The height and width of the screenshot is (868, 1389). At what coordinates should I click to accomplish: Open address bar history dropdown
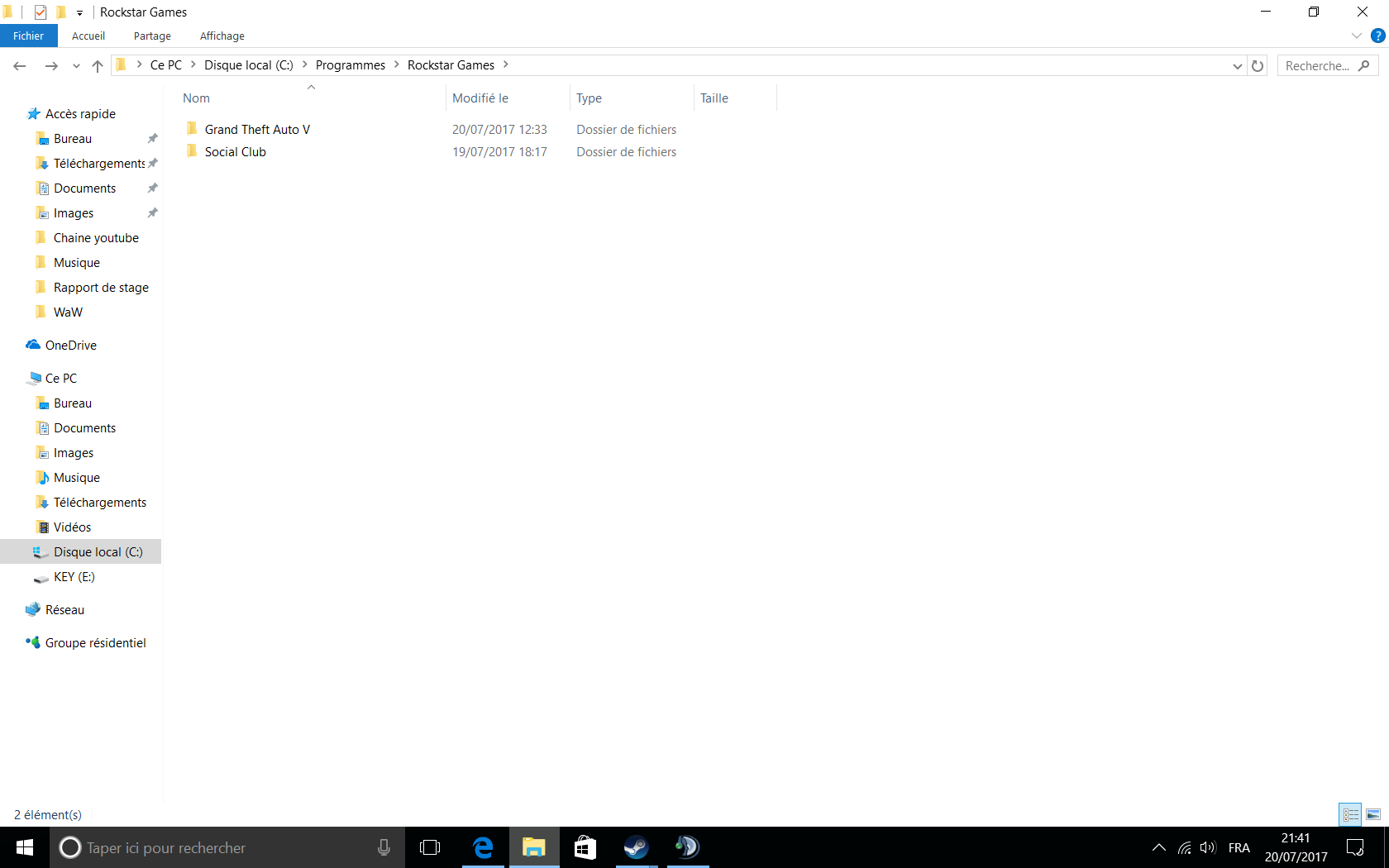coord(1238,66)
